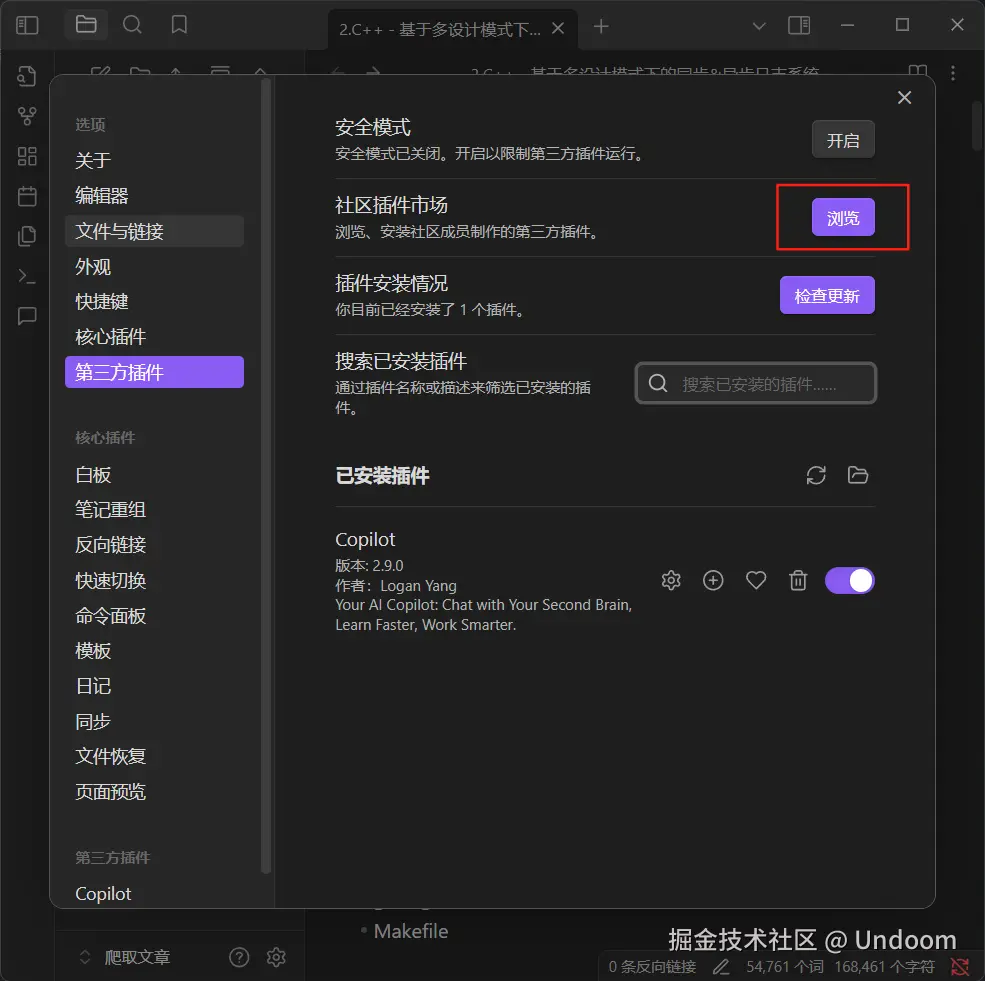The width and height of the screenshot is (985, 981).
Task: Select the 编辑器 settings section
Action: coord(155,195)
